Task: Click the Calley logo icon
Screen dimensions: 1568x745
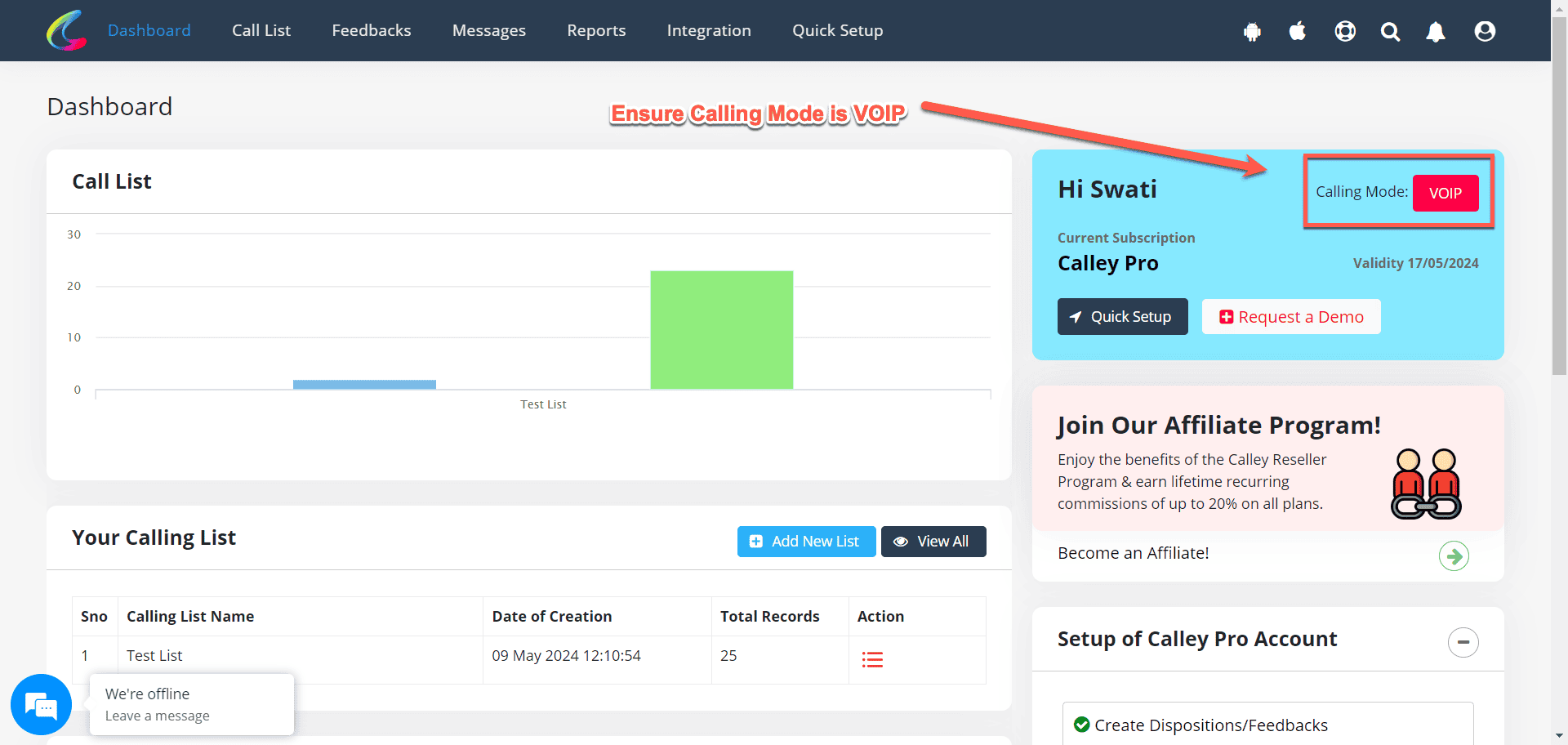Action: [x=67, y=30]
